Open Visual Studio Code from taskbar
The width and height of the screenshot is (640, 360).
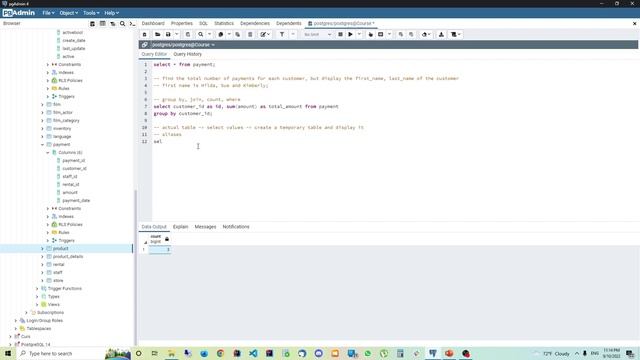253,353
